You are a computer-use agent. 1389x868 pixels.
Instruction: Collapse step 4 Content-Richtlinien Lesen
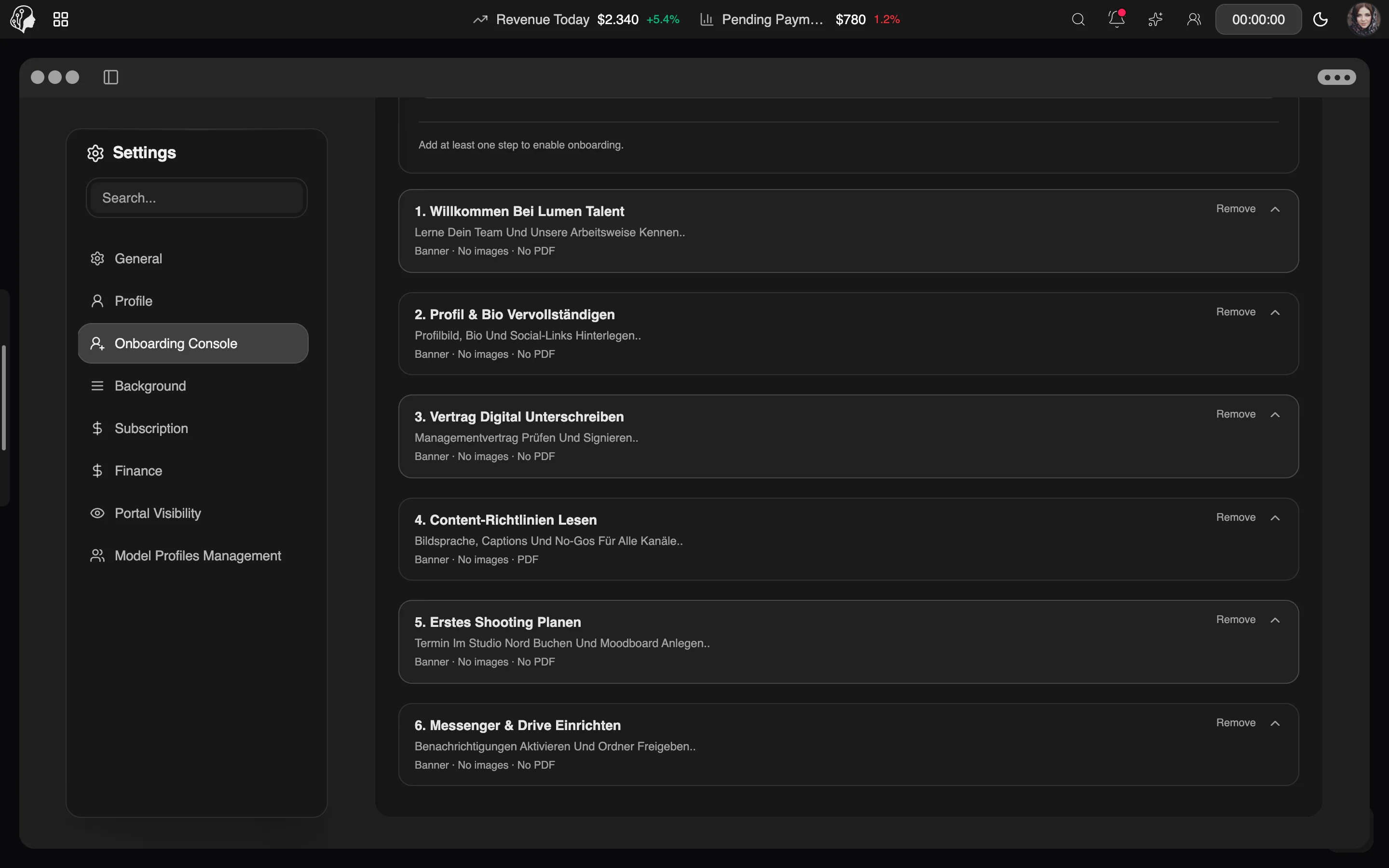click(x=1275, y=518)
